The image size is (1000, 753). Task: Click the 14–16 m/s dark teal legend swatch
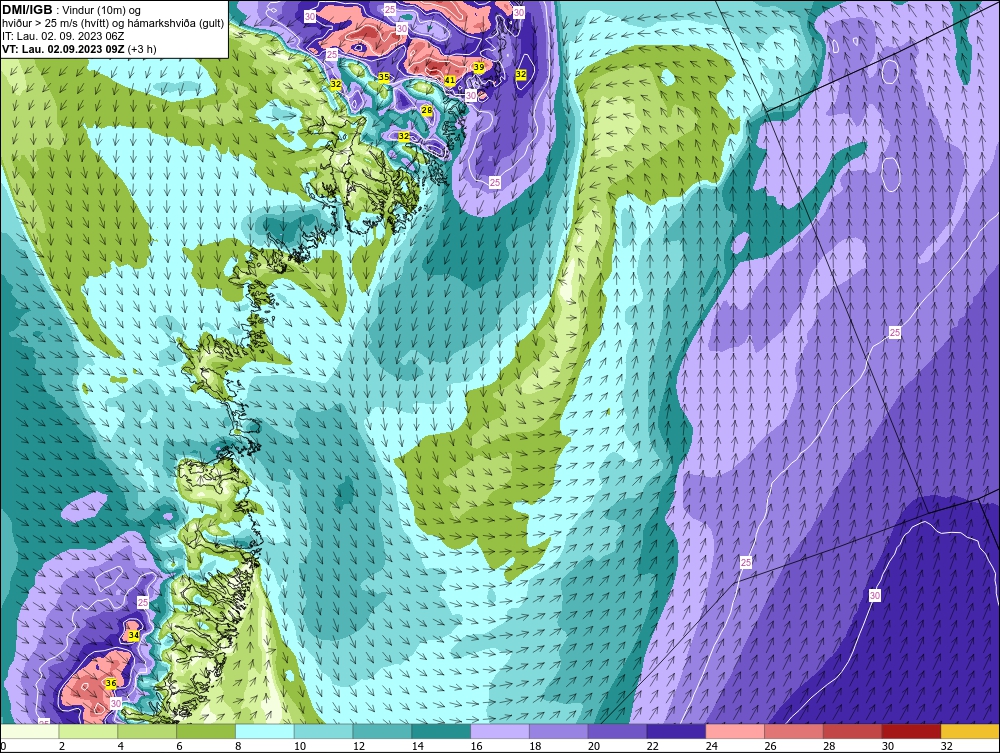tap(441, 731)
